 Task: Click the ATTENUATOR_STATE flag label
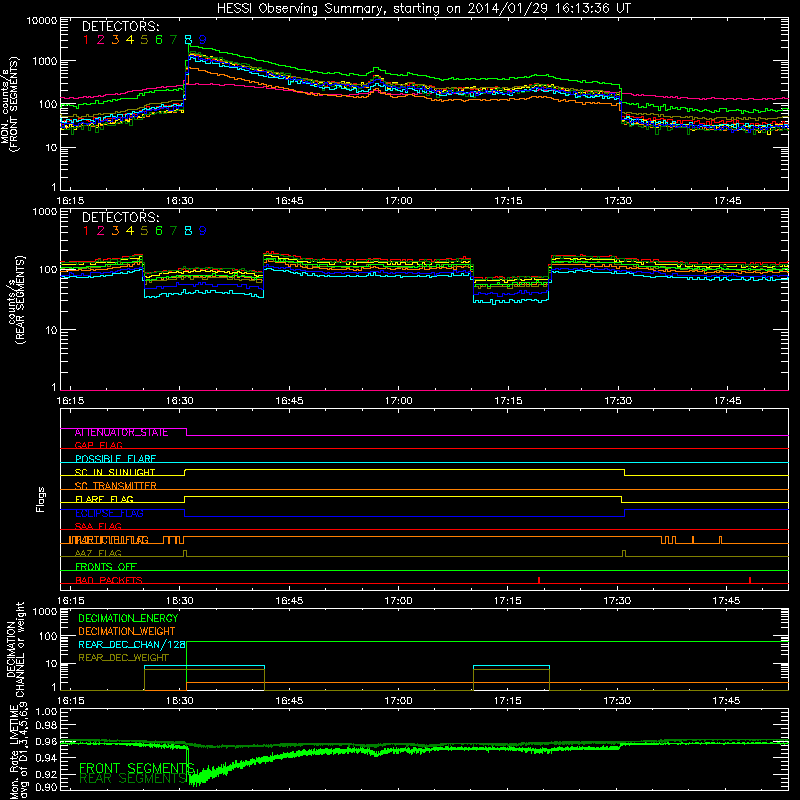click(x=121, y=433)
